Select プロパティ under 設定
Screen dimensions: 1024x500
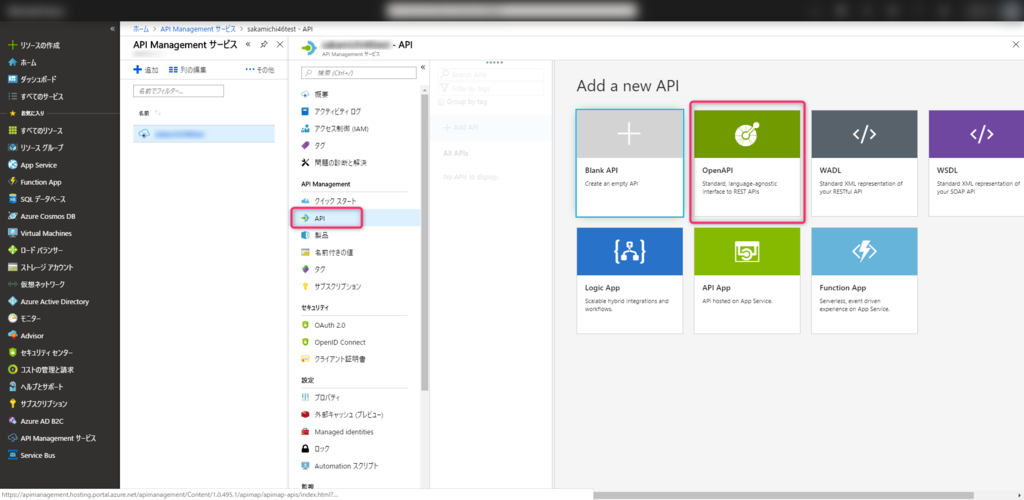pos(325,398)
